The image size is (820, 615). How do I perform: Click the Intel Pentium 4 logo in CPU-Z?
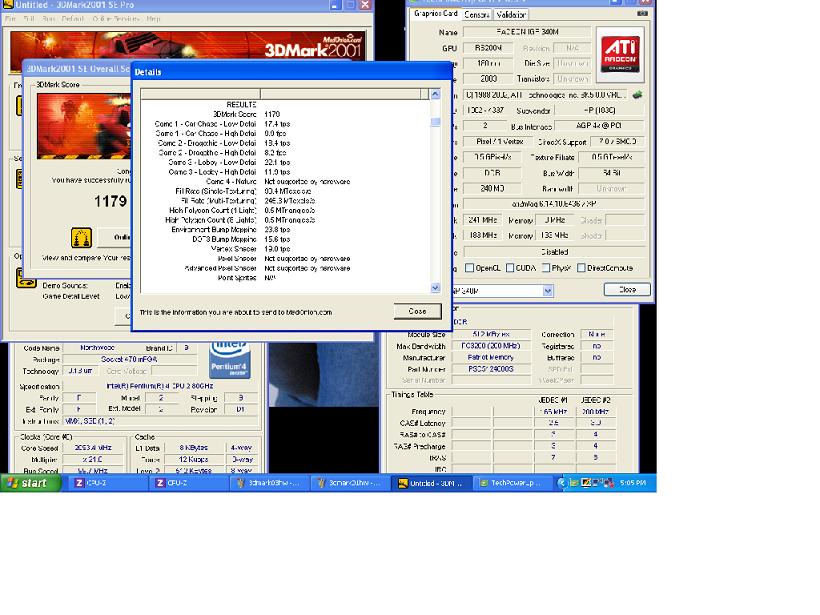click(x=230, y=360)
